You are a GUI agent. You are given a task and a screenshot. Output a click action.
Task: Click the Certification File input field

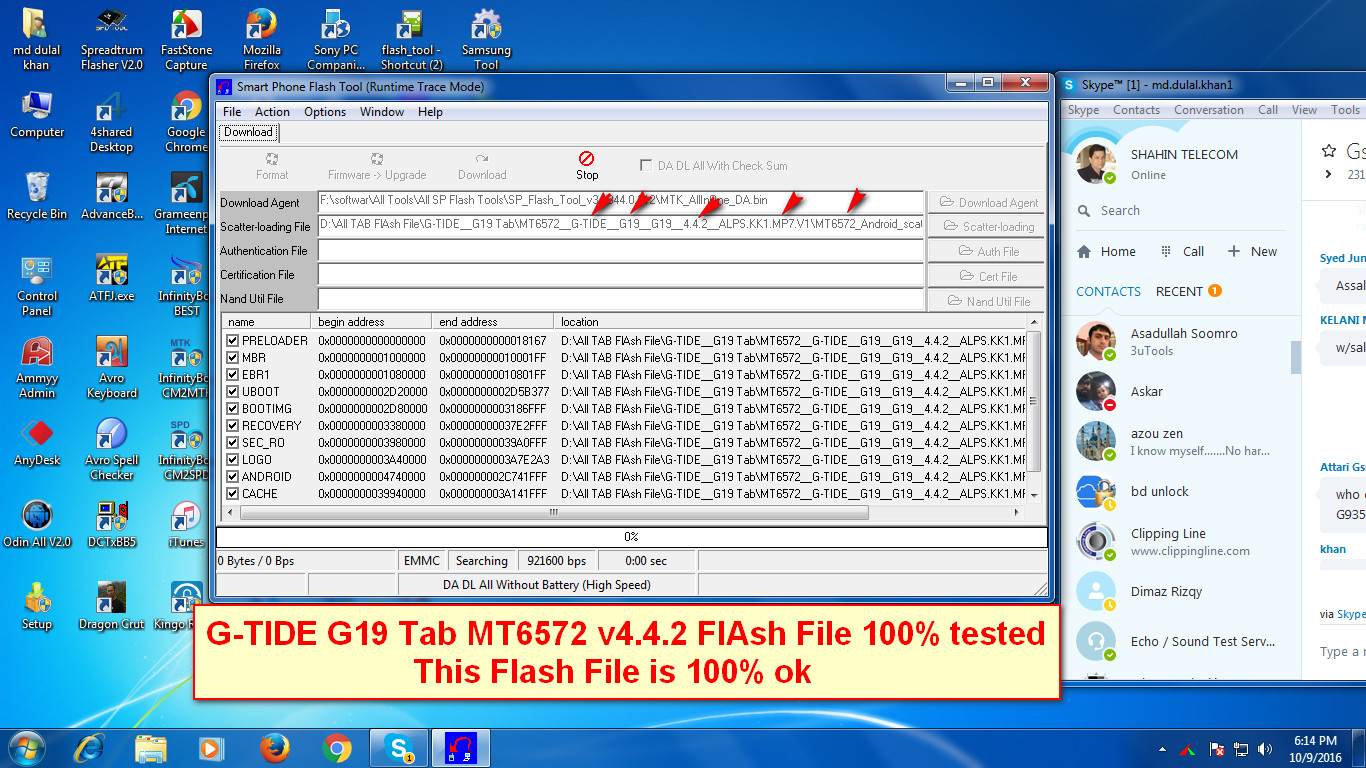(621, 274)
